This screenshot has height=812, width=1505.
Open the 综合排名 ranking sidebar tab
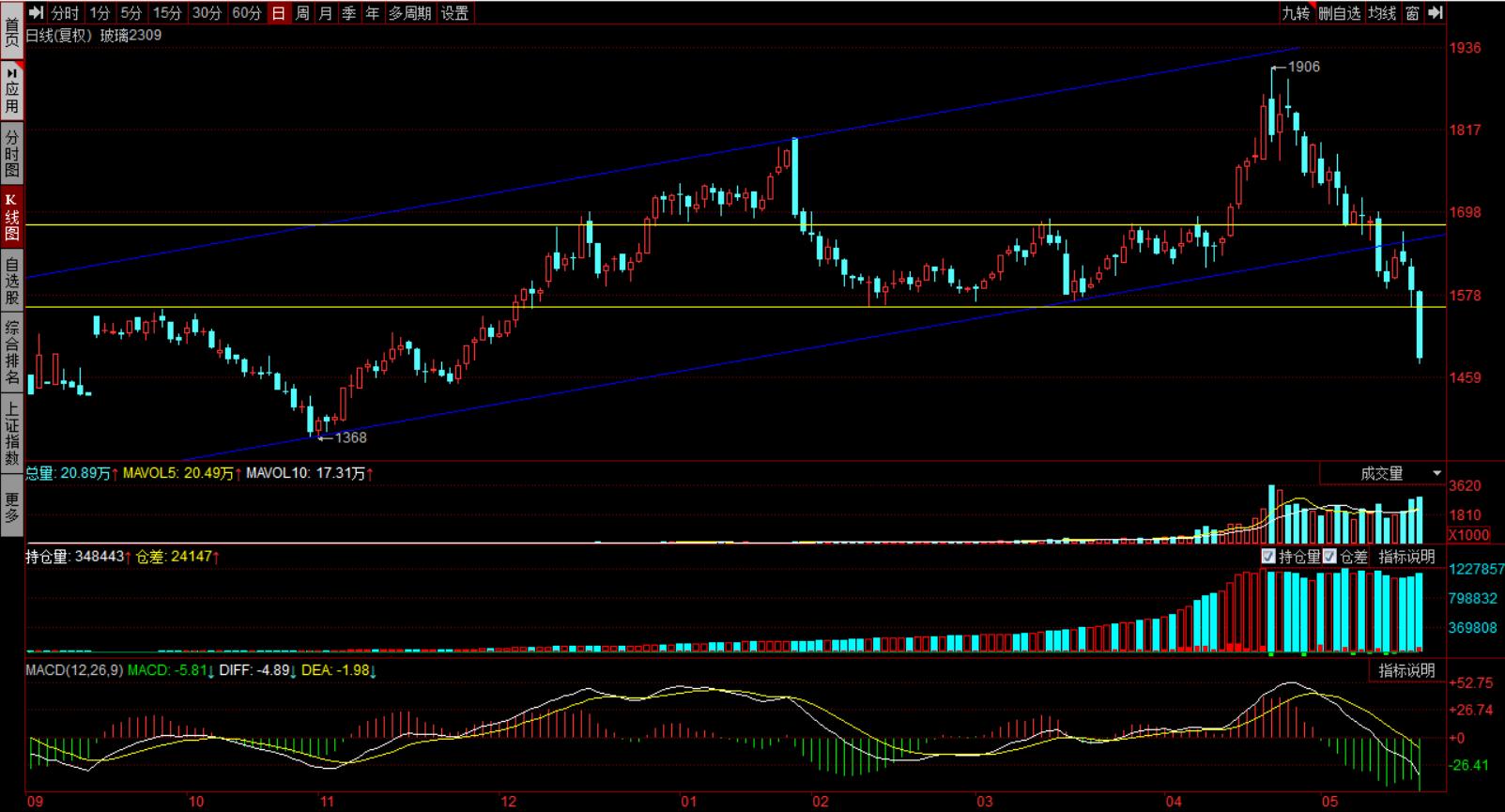coord(12,354)
